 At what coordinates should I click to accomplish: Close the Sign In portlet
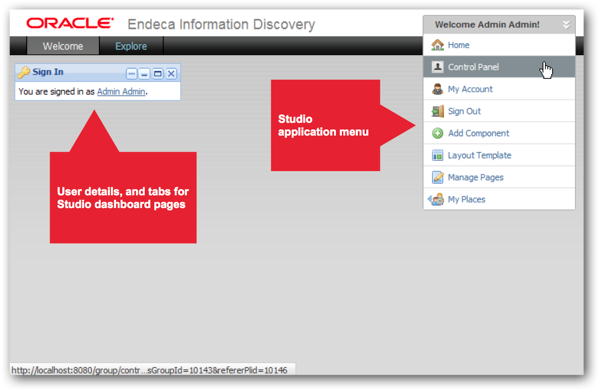pyautogui.click(x=171, y=73)
